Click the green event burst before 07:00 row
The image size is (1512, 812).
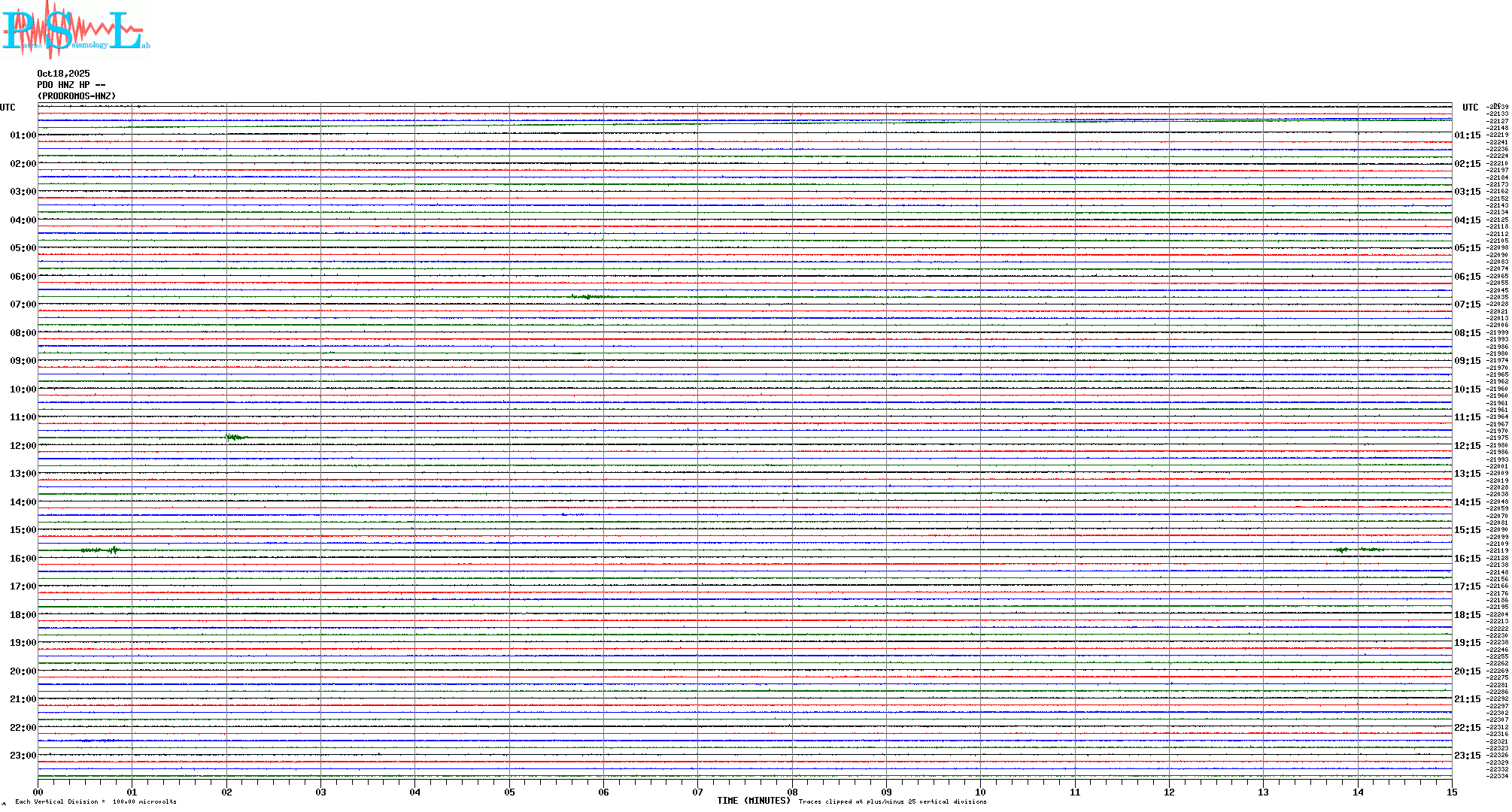pos(587,297)
